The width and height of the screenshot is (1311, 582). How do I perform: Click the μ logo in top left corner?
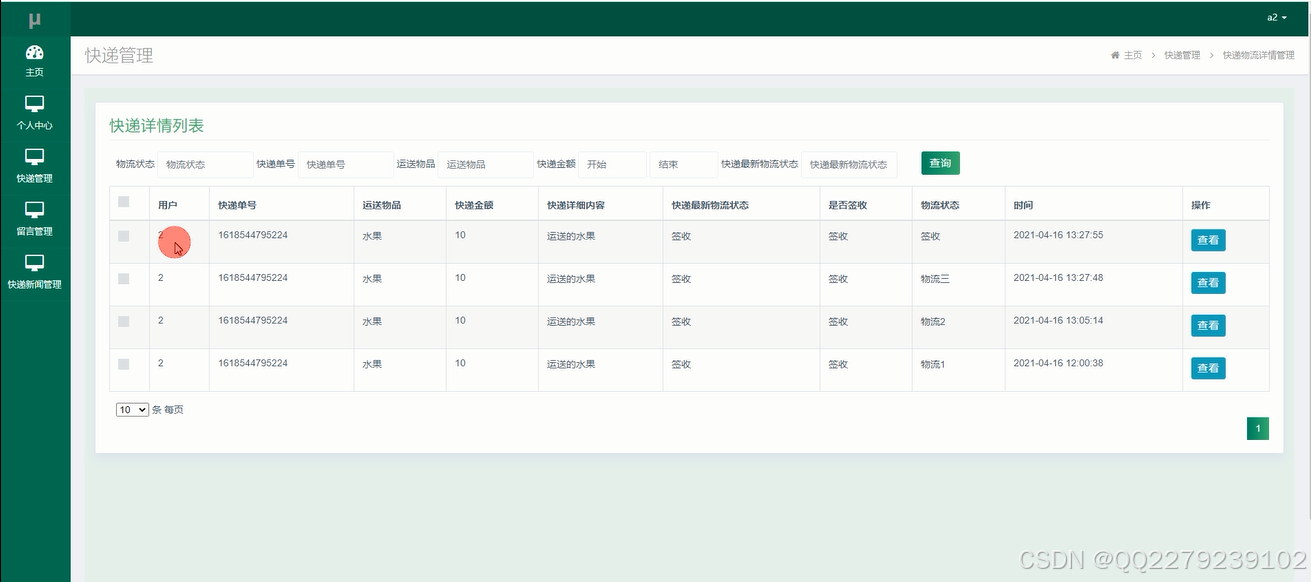point(34,17)
